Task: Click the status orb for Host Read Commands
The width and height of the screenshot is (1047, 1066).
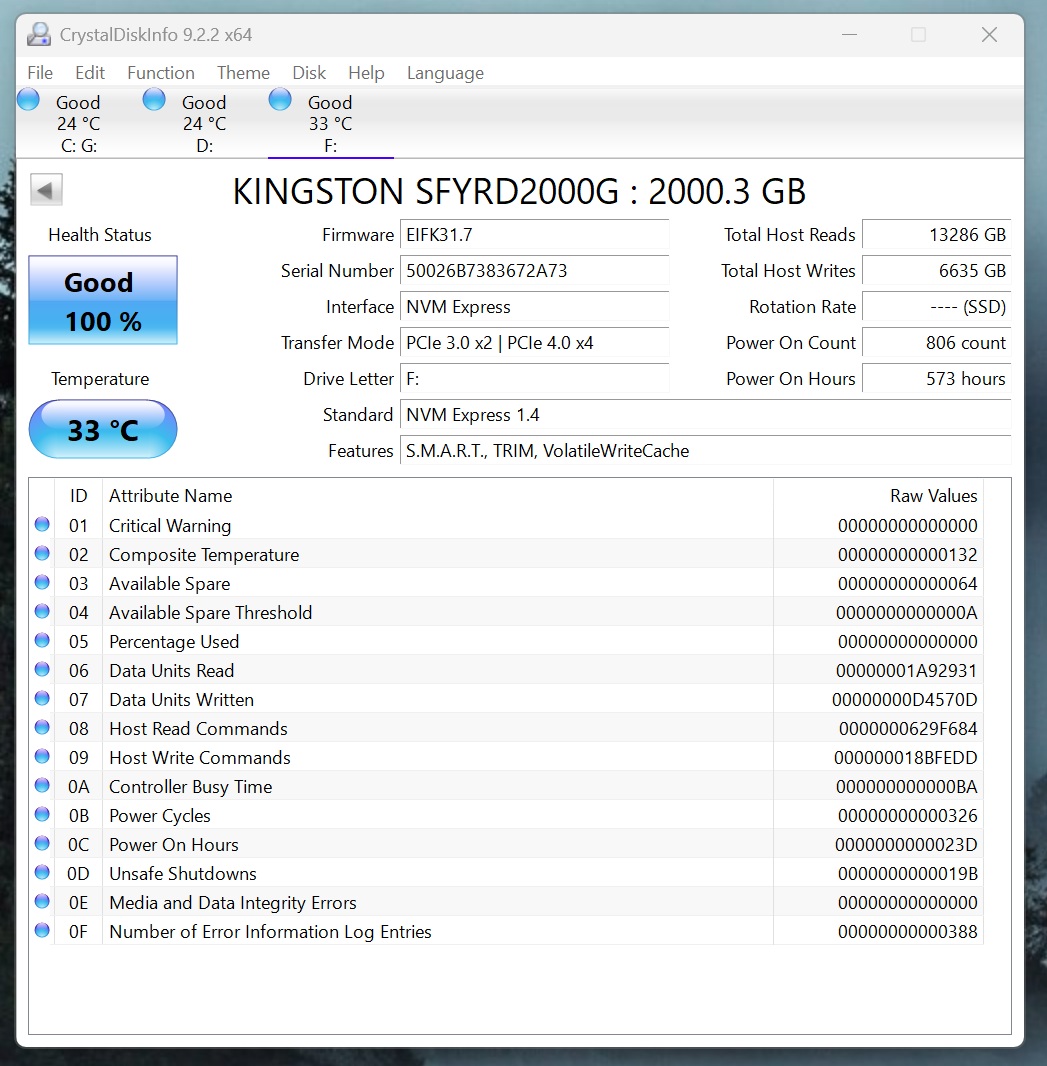Action: click(x=42, y=727)
